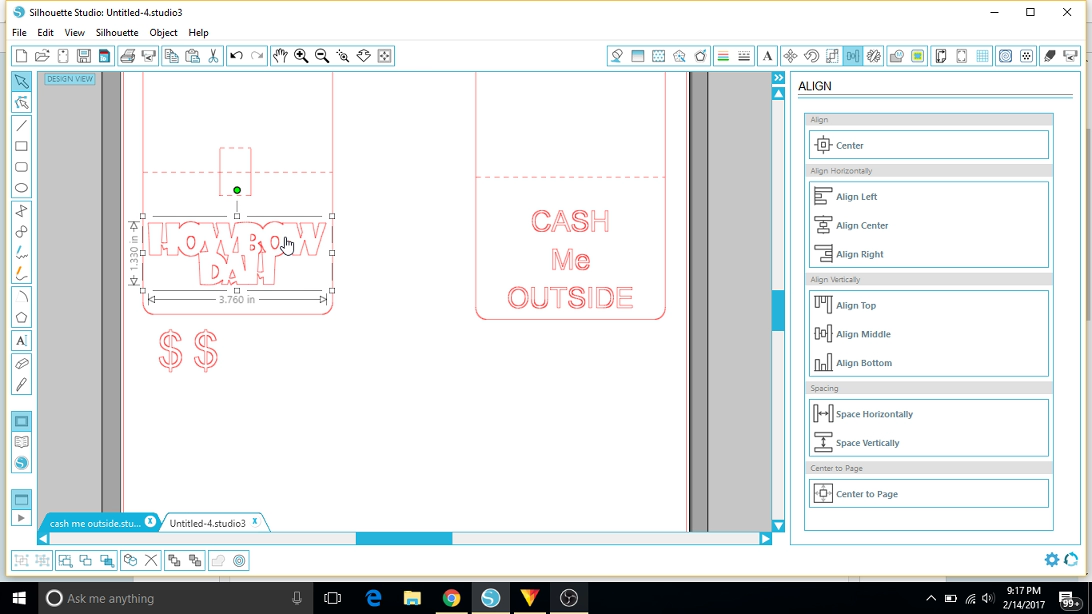Viewport: 1092px width, 614px height.
Task: Click Align Middle
Action: point(928,334)
